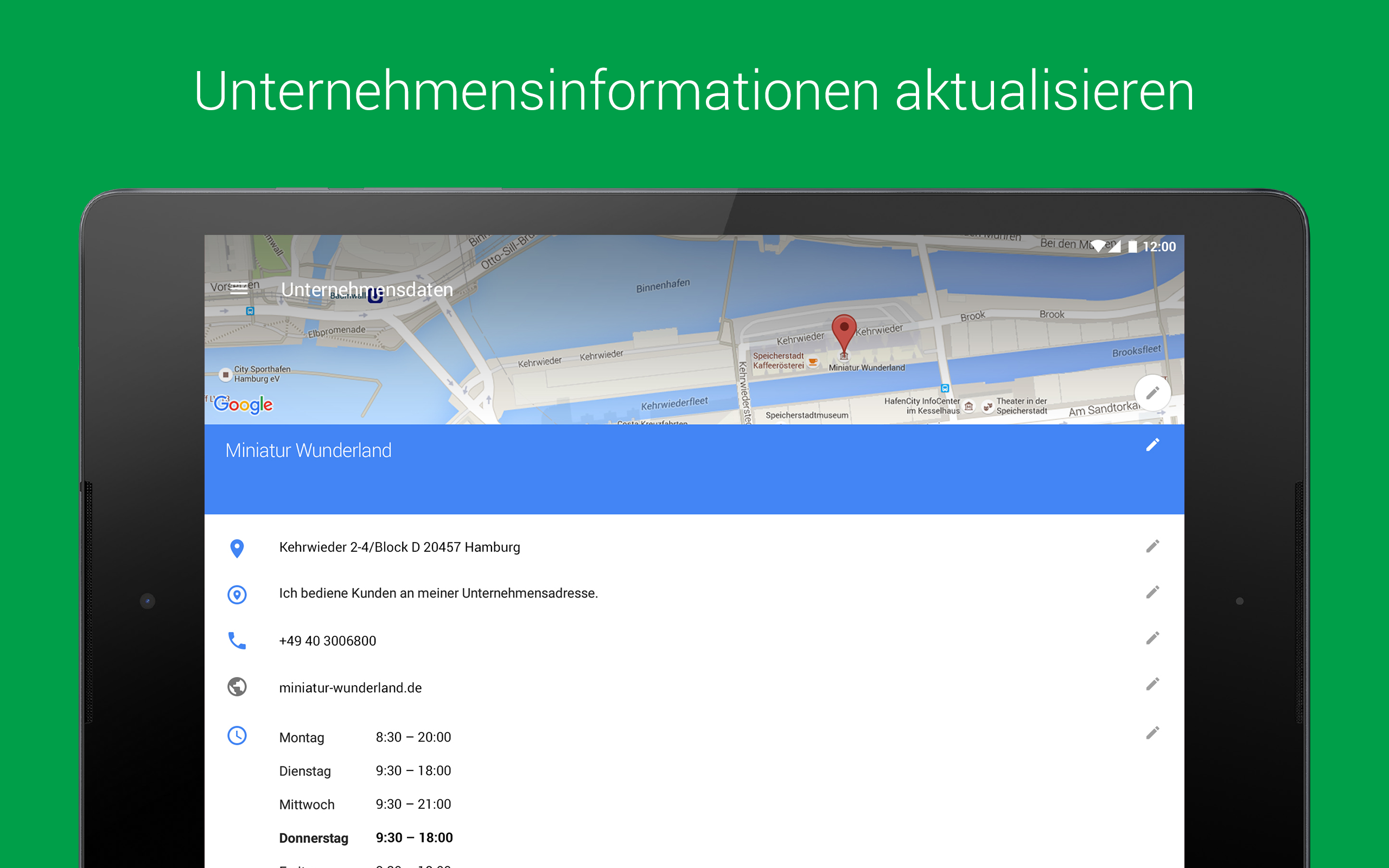Tap the HafenCity InfoCenter museum marker
1389x868 pixels.
[969, 406]
